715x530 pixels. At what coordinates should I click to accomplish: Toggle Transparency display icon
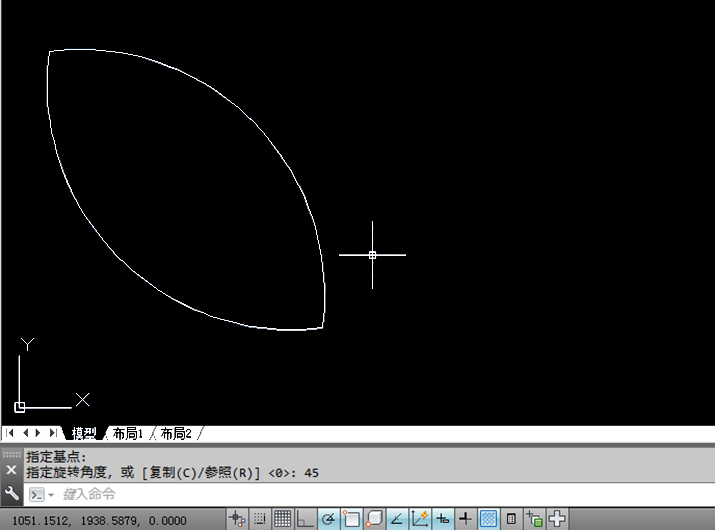[x=488, y=519]
